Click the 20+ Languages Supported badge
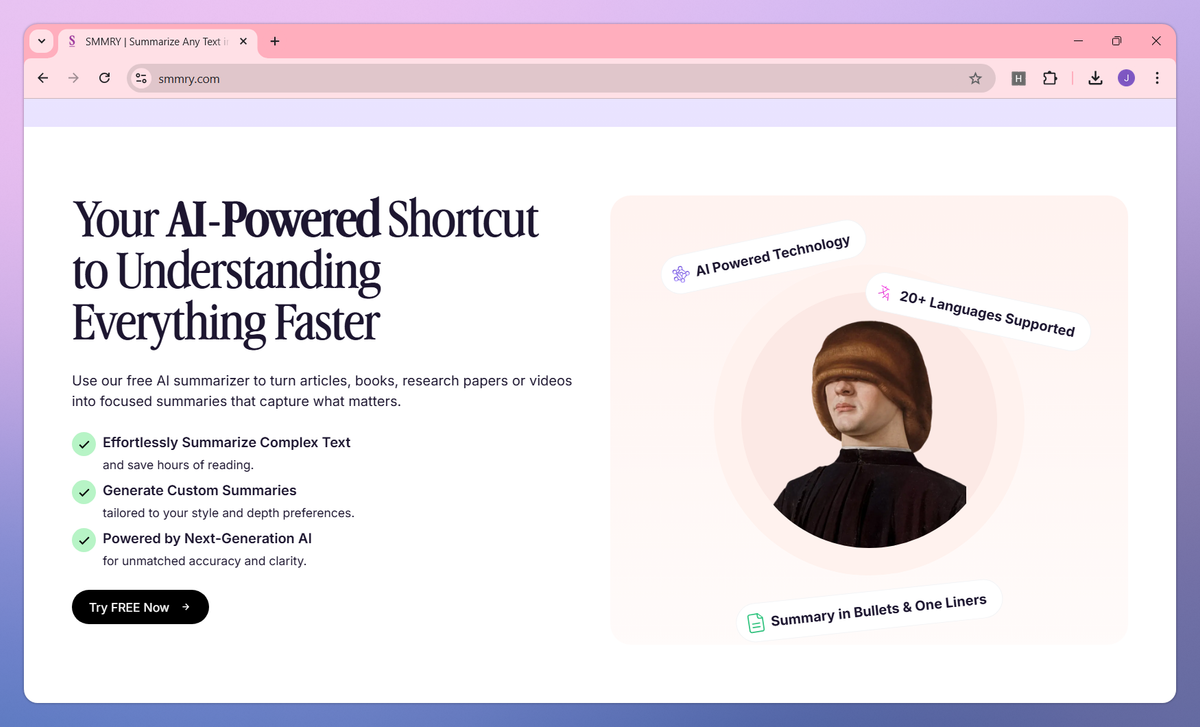Screen dimensions: 1200x727 977,311
